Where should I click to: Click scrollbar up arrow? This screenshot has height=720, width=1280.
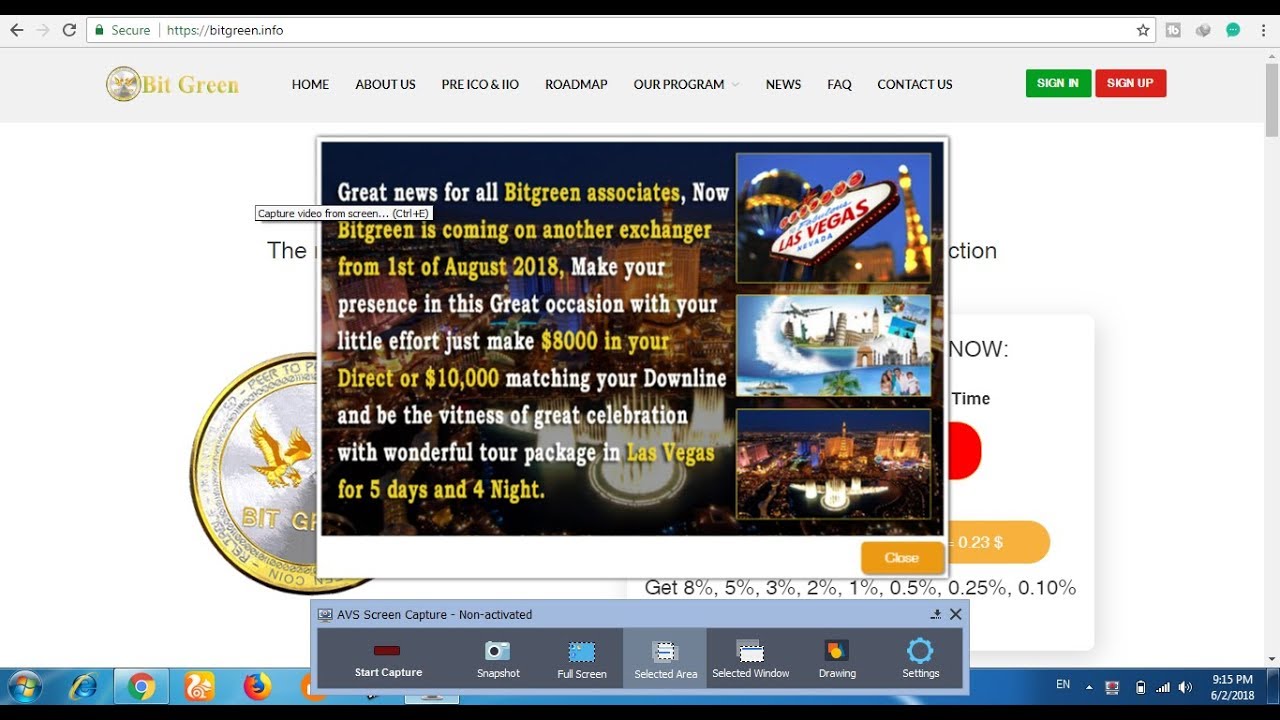[1272, 55]
